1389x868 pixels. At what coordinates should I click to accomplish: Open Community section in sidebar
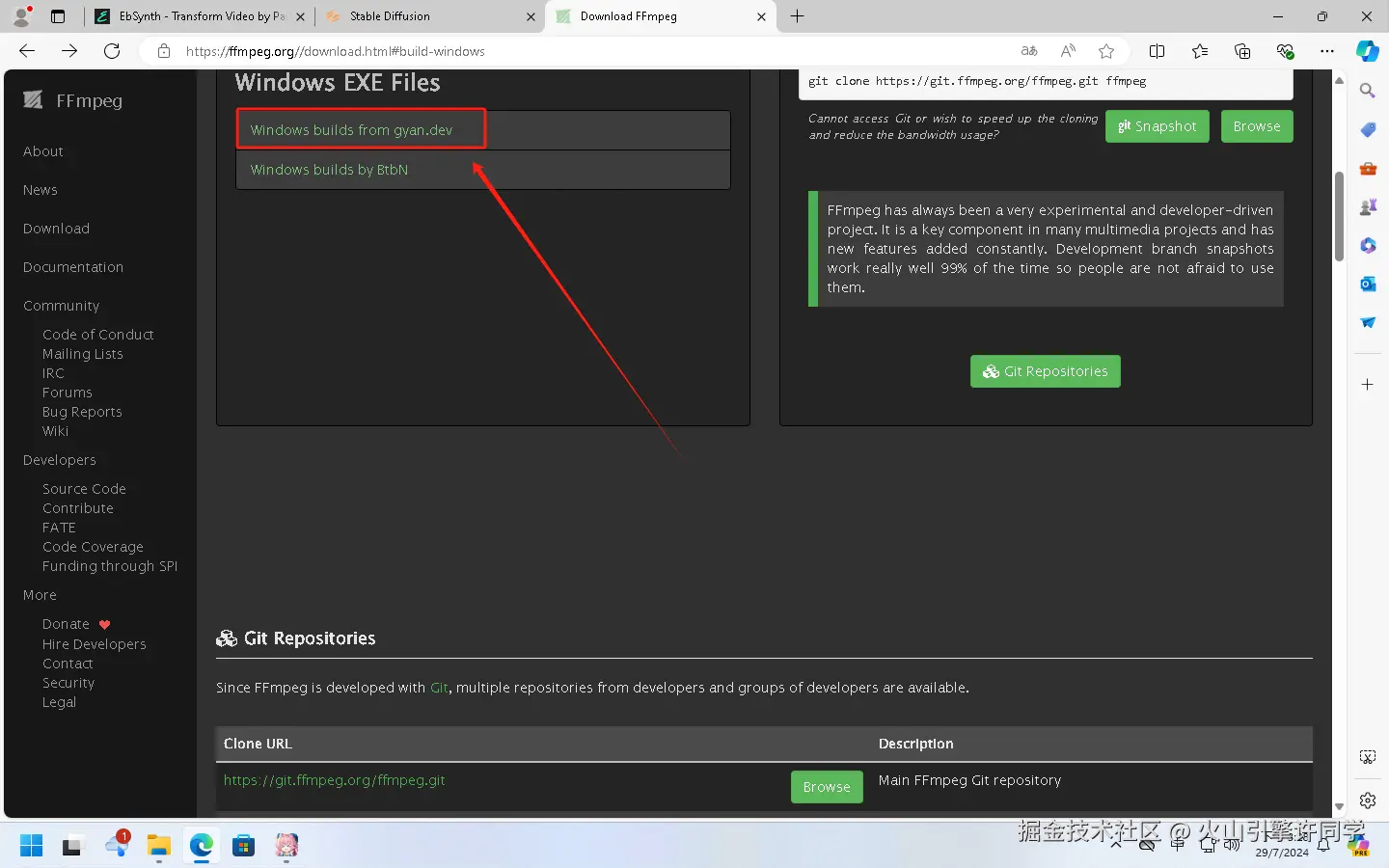tap(61, 306)
